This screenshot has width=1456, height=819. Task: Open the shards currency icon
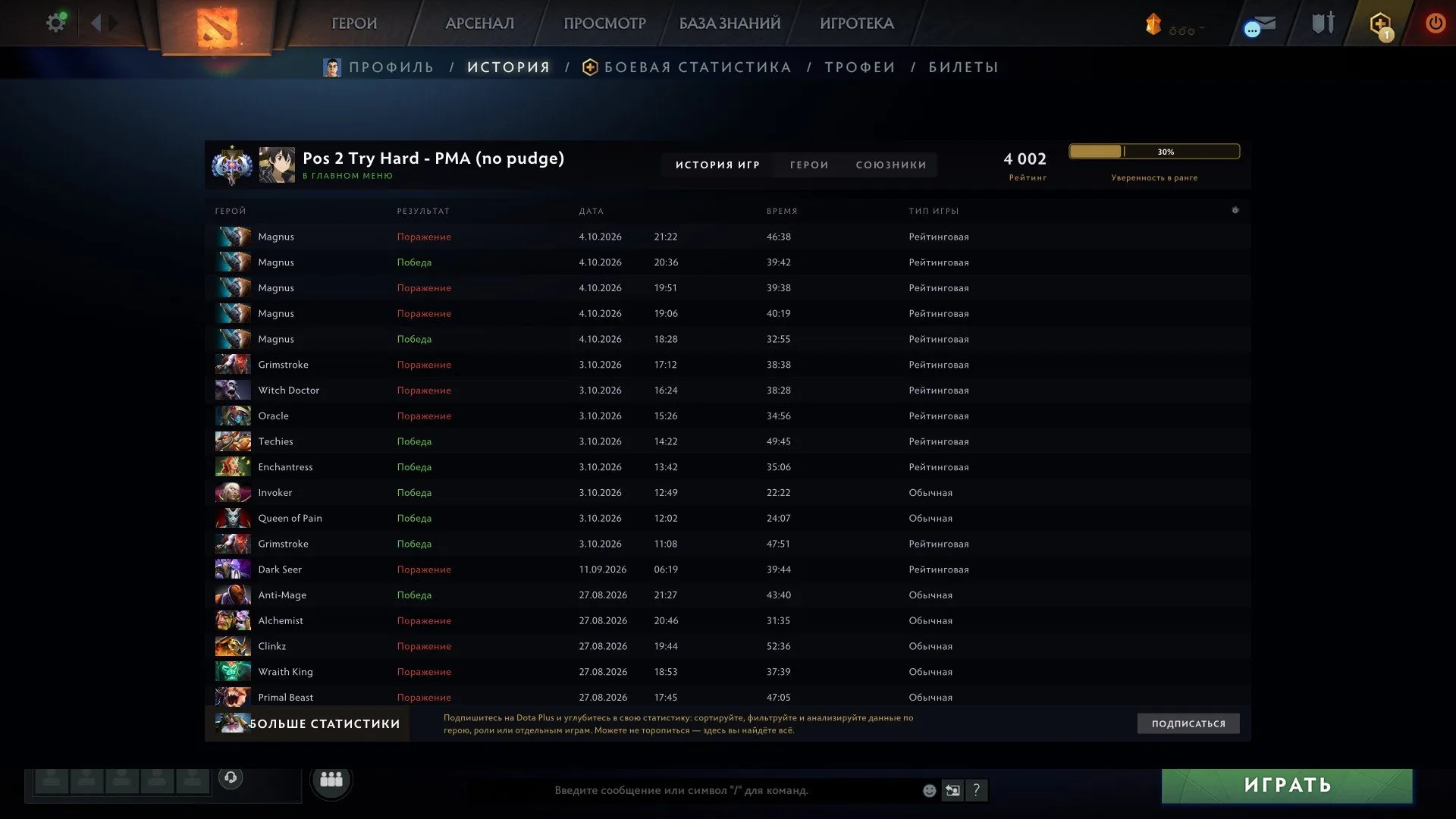tap(1153, 24)
